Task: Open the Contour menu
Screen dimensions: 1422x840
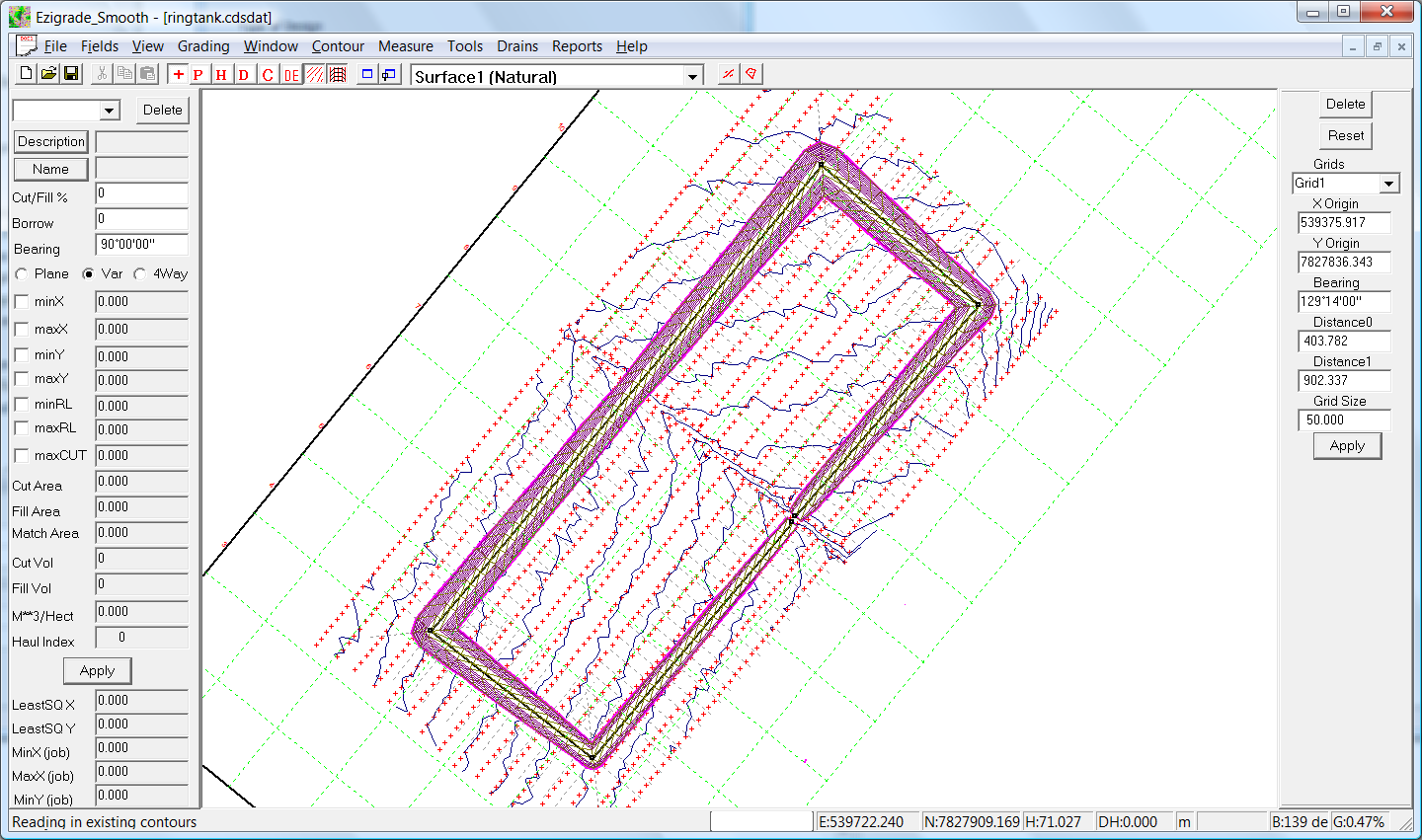Action: coord(338,46)
